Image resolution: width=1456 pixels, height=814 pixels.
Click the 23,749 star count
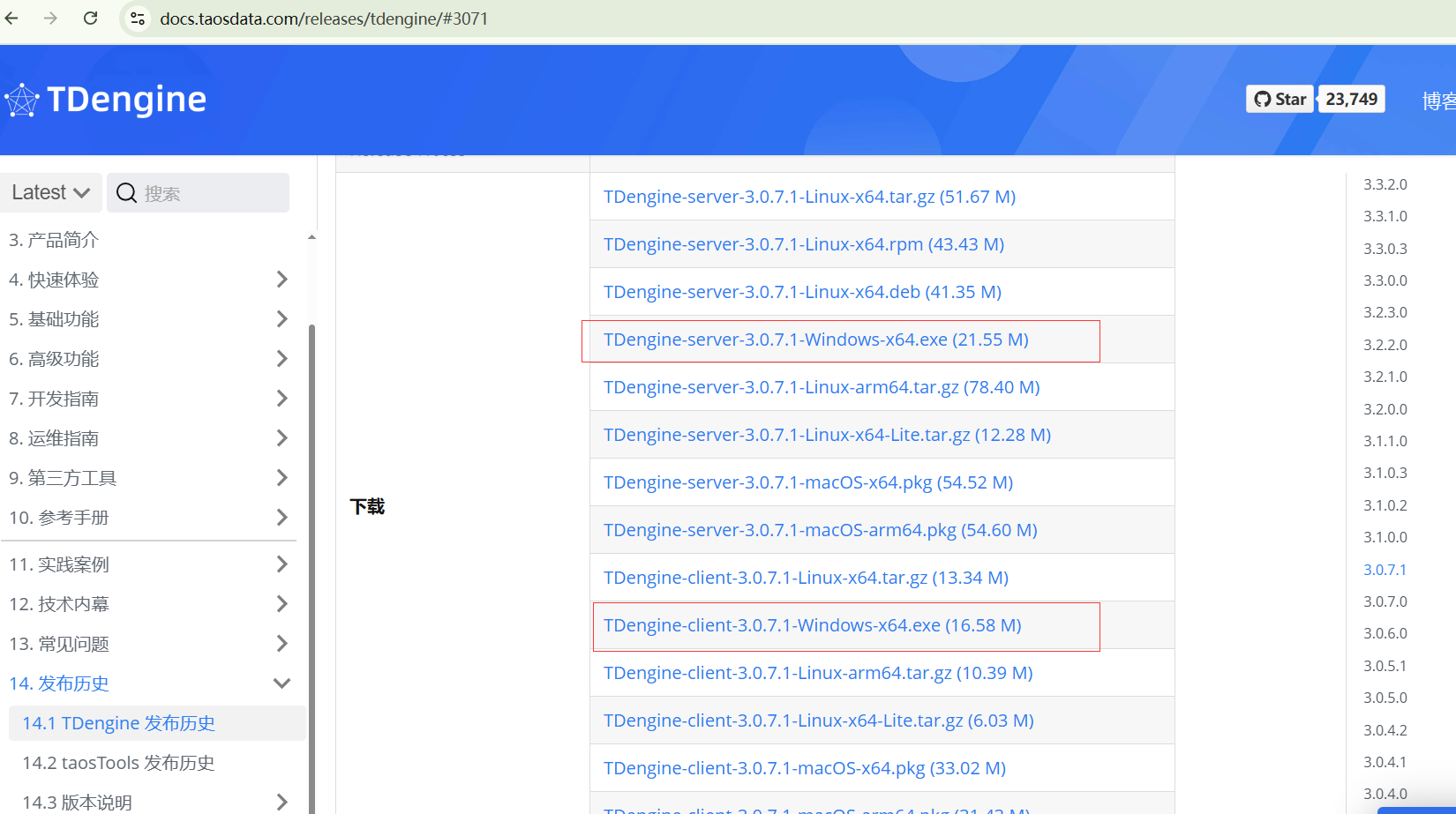click(x=1350, y=100)
